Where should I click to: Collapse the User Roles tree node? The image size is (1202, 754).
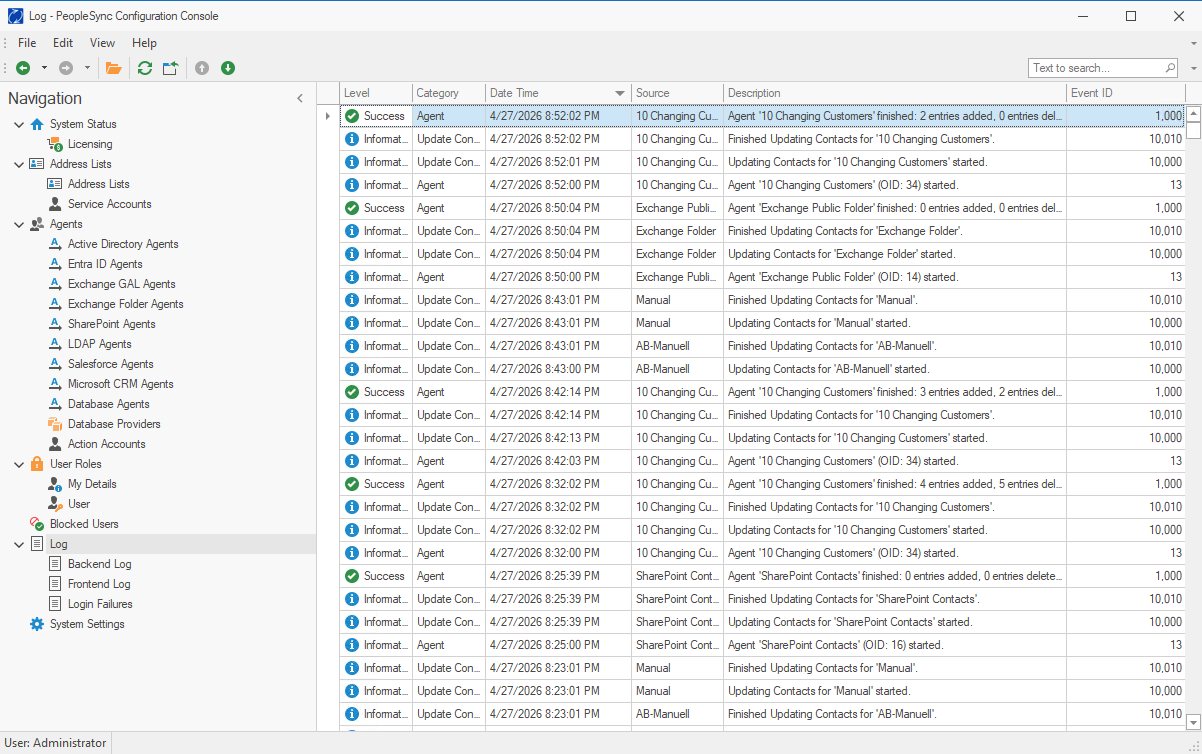[x=19, y=464]
